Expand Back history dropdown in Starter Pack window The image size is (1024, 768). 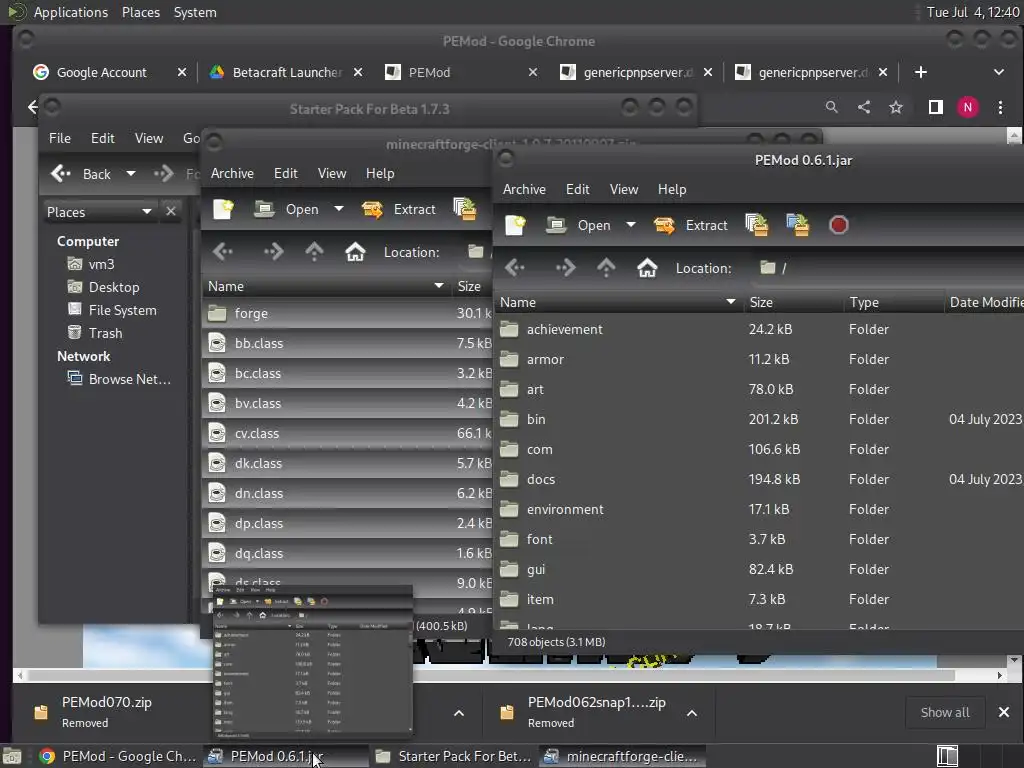click(x=131, y=174)
